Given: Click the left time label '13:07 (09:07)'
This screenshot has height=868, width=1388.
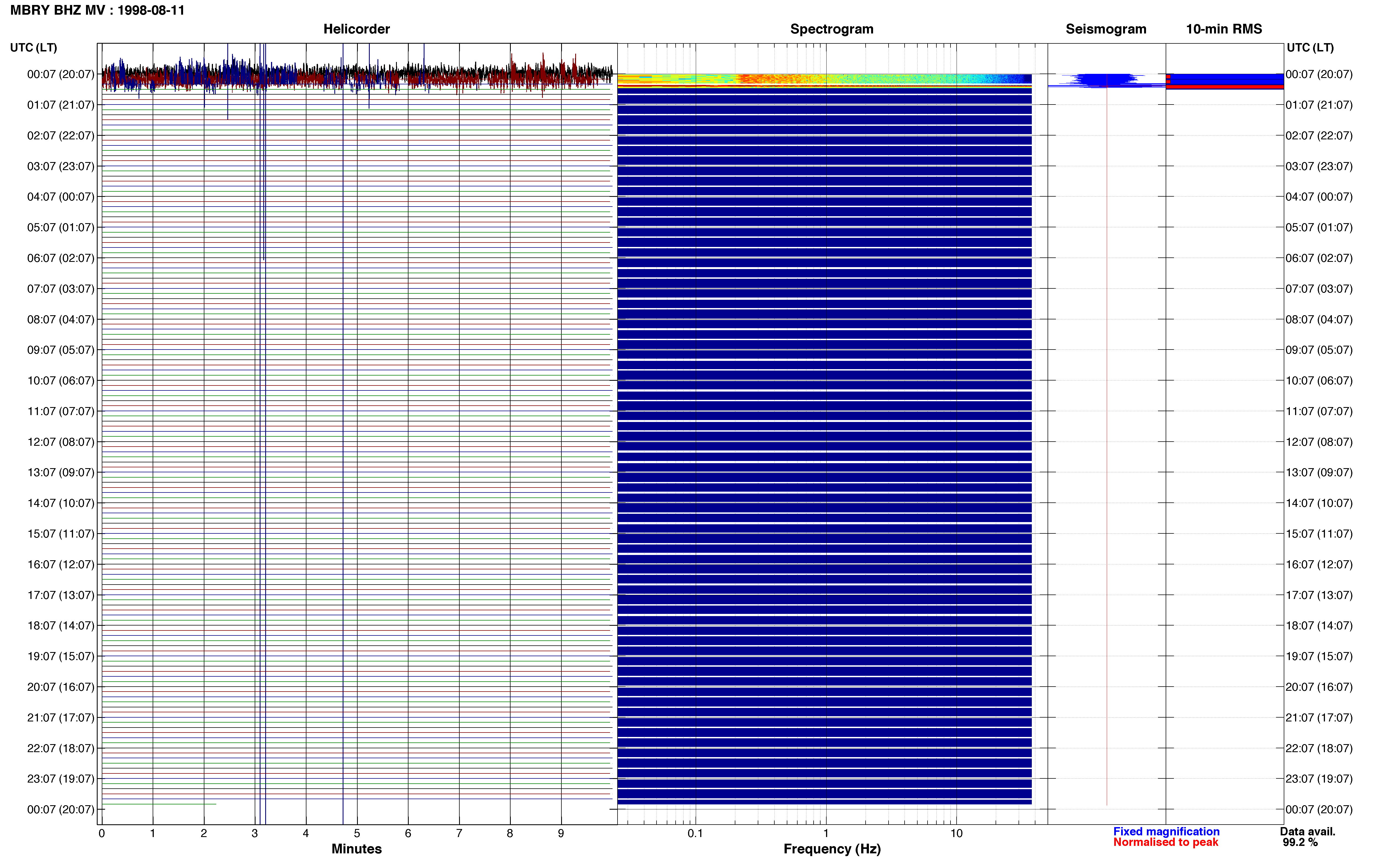Looking at the screenshot, I should coord(61,473).
